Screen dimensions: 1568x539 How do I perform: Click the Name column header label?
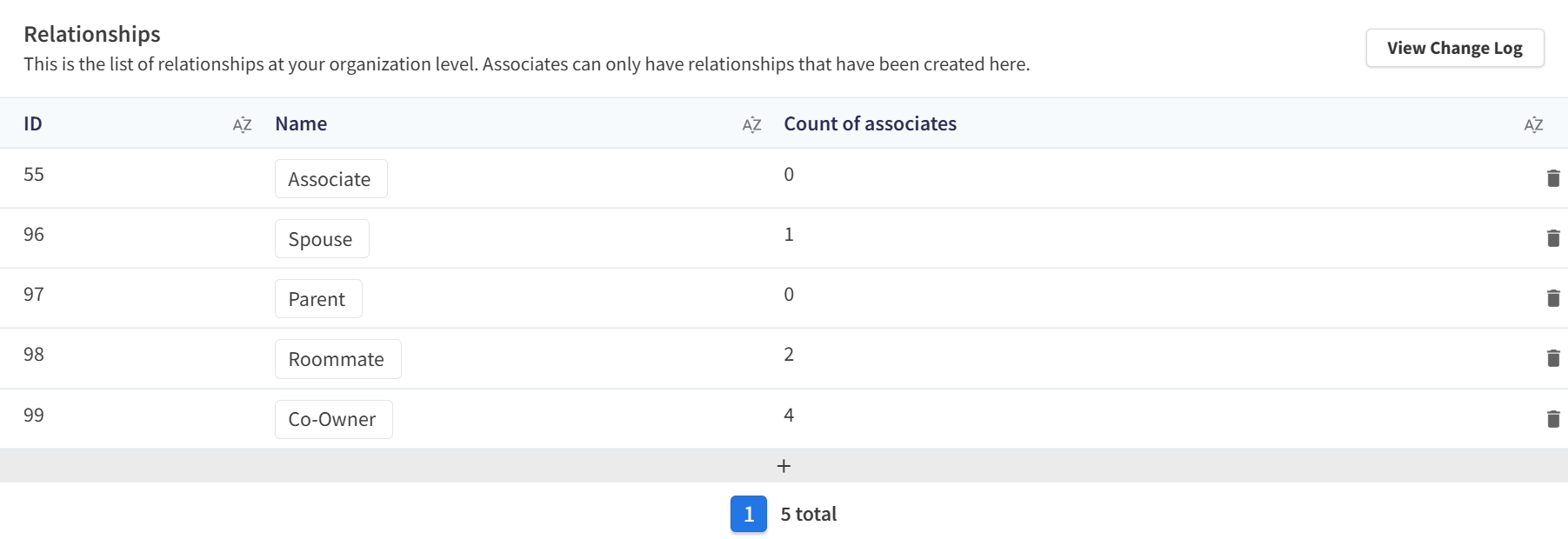coord(301,123)
